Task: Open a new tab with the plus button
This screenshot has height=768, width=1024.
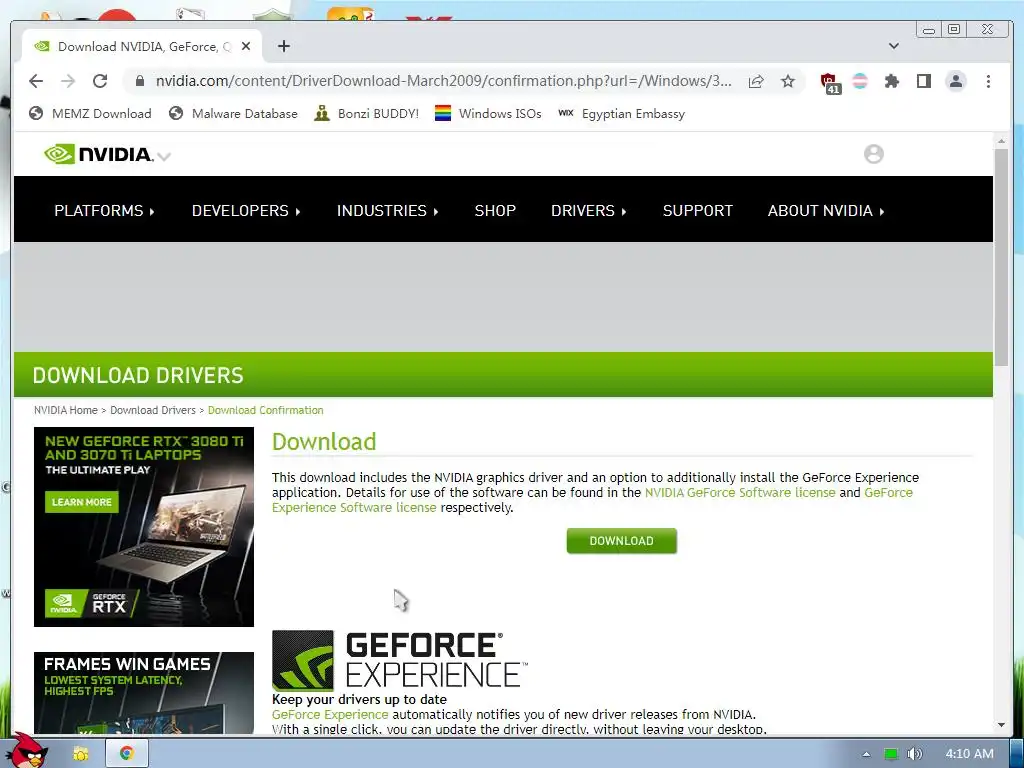Action: (283, 46)
